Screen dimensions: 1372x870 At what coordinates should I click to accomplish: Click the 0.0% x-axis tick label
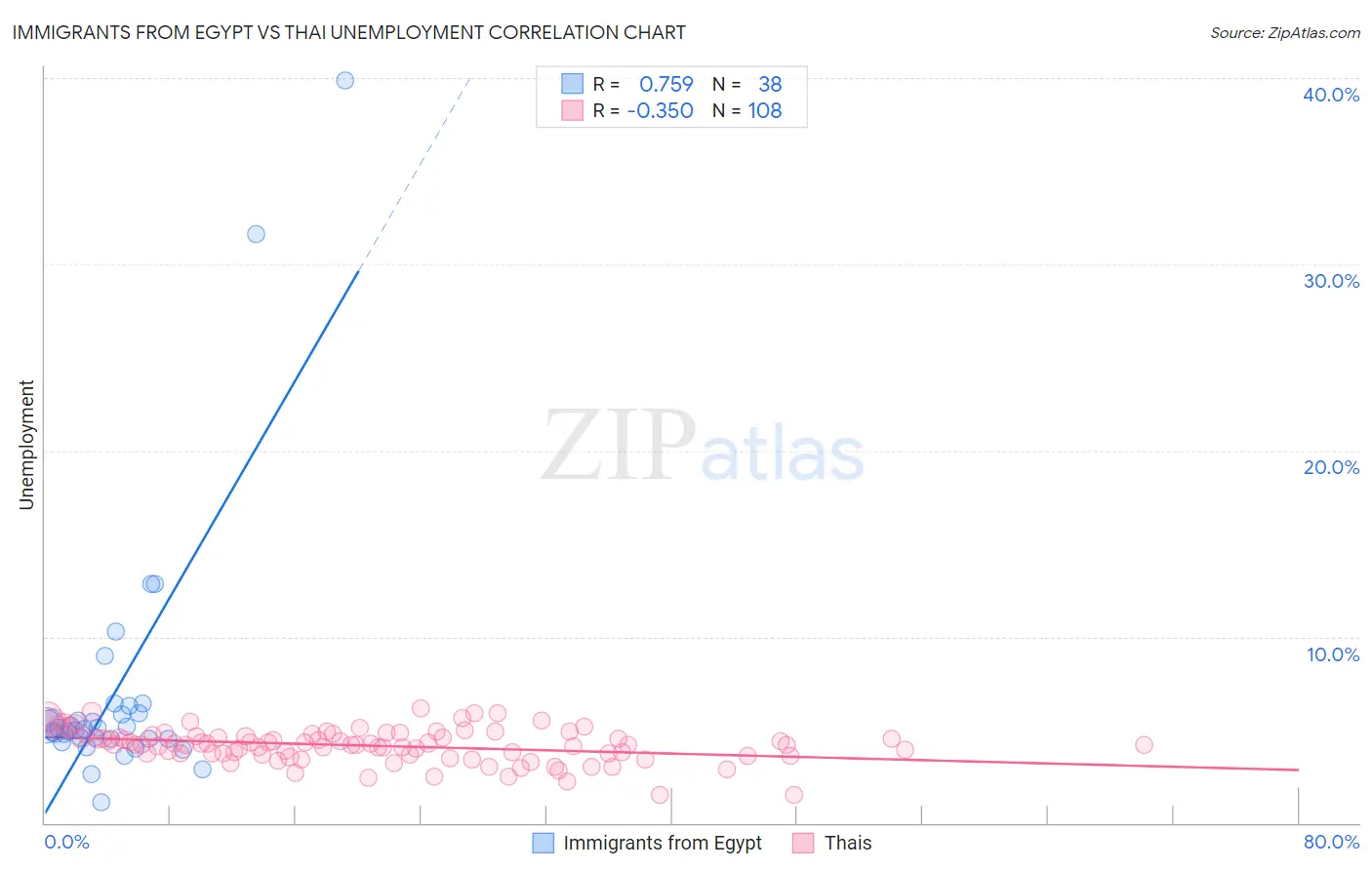(x=67, y=842)
